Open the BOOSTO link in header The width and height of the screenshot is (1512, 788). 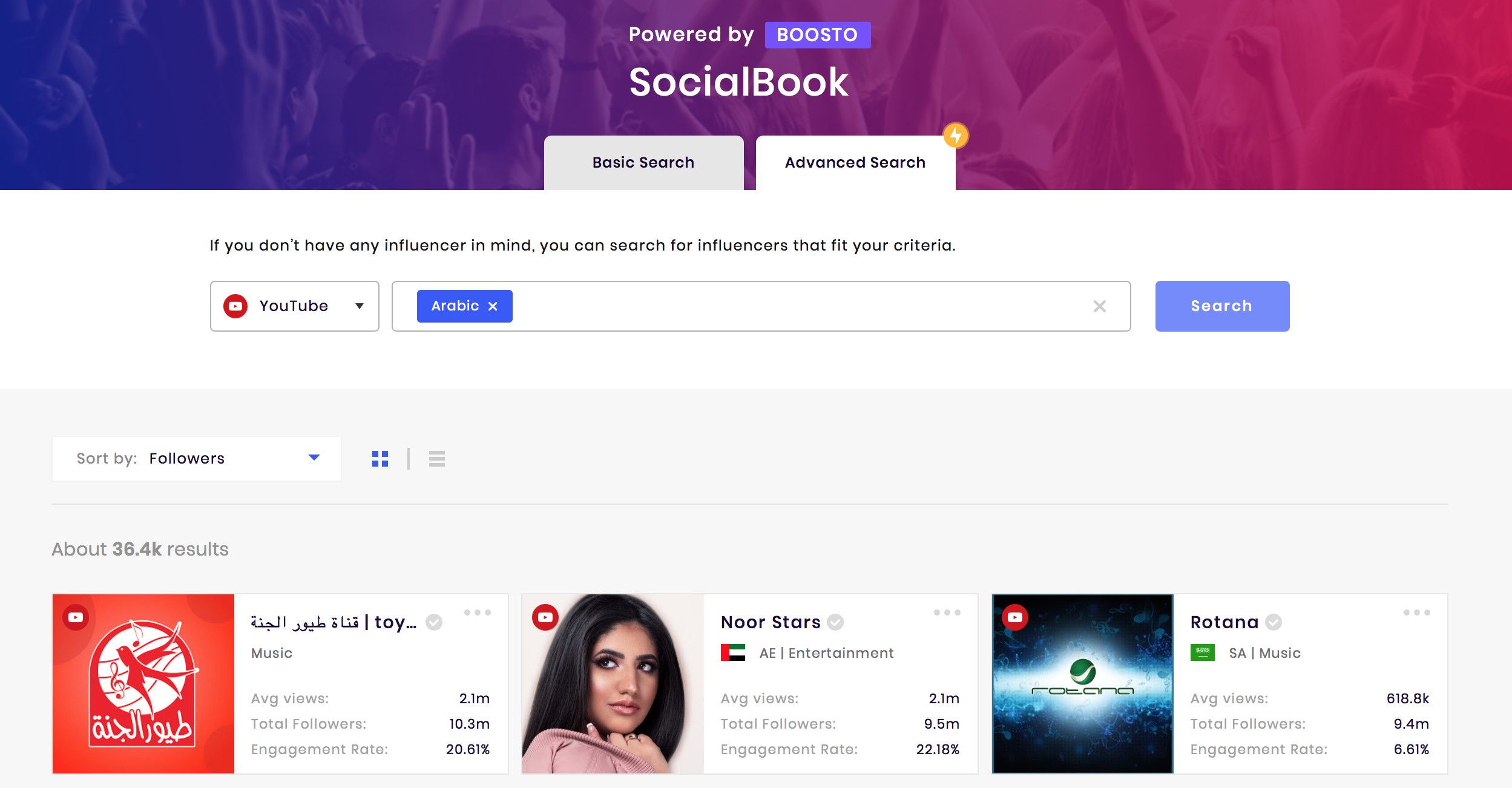818,35
